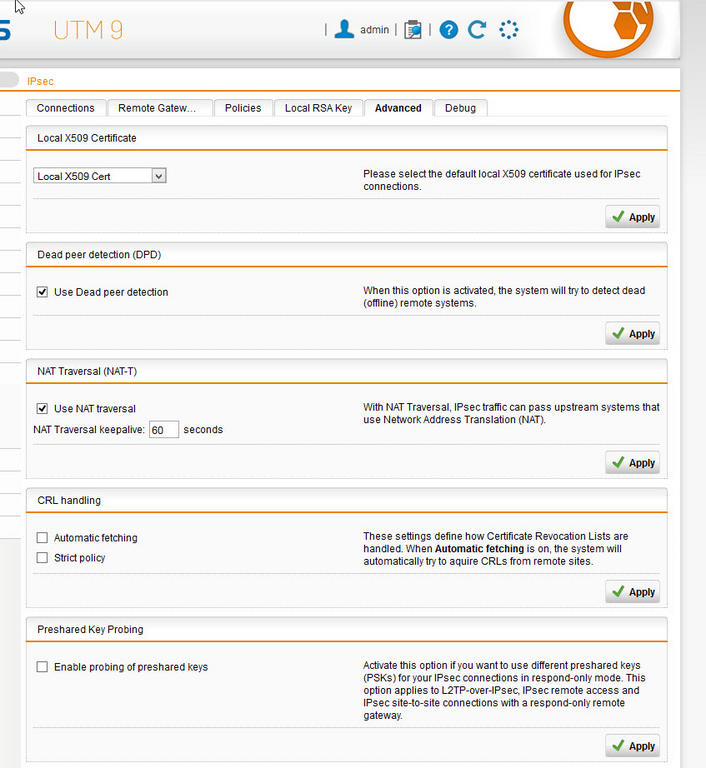Viewport: 706px width, 768px height.
Task: Enable Automatic fetching checkbox
Action: [x=42, y=538]
